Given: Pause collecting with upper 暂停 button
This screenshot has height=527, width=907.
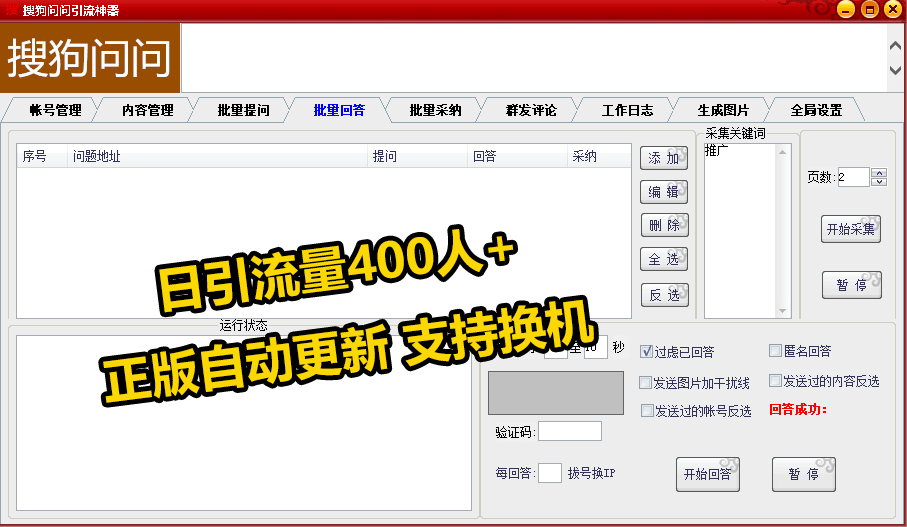Looking at the screenshot, I should [851, 285].
